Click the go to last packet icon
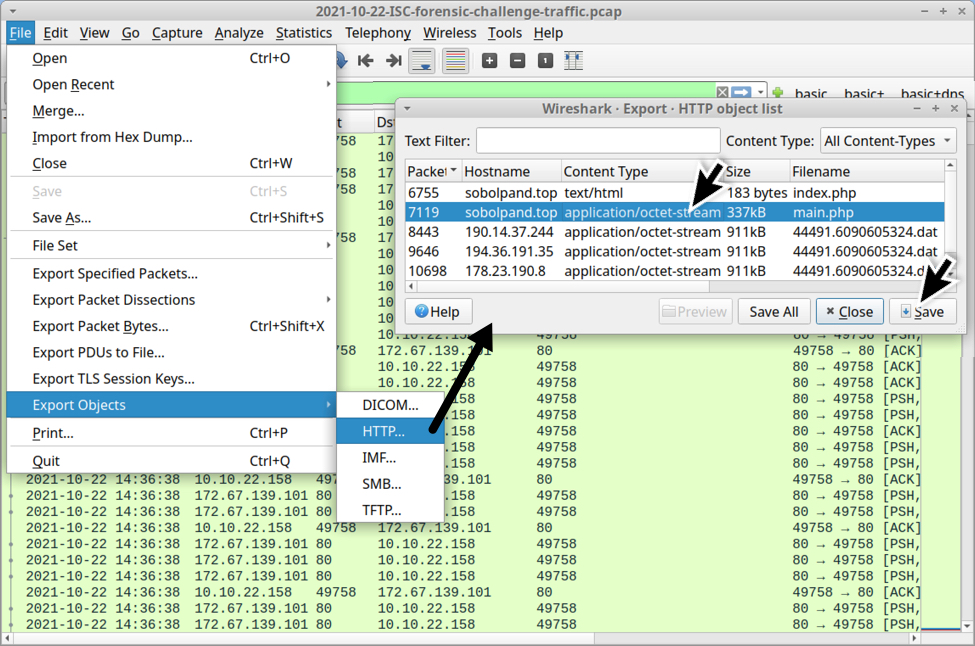The width and height of the screenshot is (975, 646). [393, 61]
